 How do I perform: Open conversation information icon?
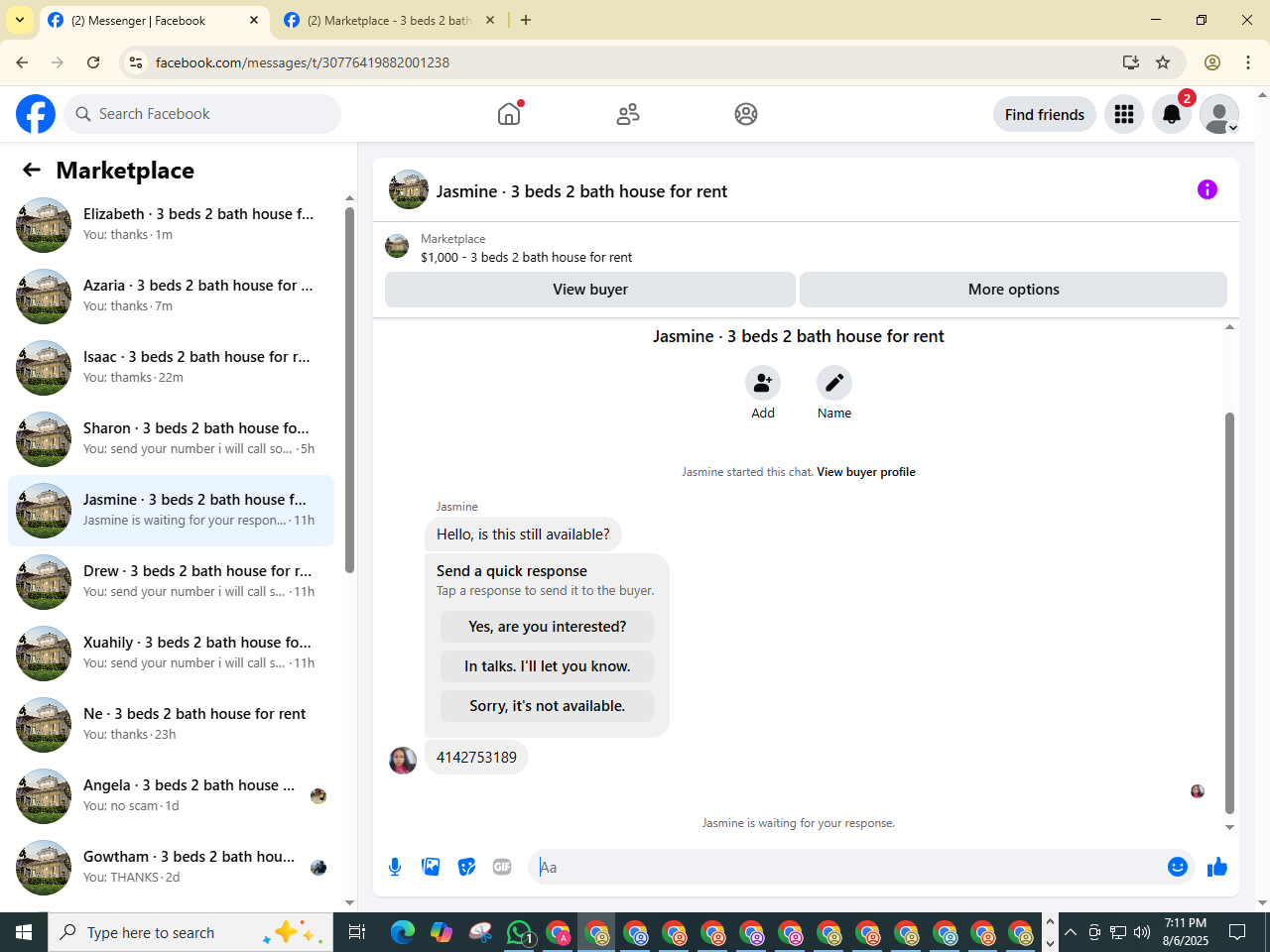pos(1207,189)
